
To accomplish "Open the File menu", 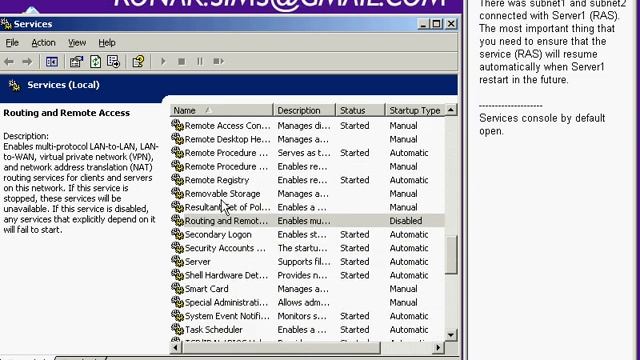I will tap(12, 43).
